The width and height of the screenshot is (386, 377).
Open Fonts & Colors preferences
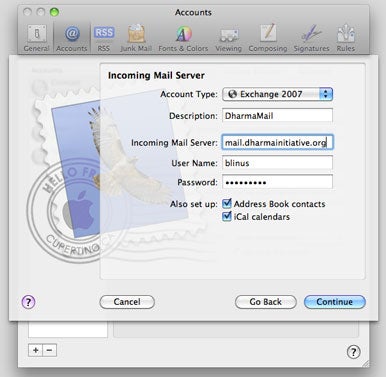tap(183, 38)
